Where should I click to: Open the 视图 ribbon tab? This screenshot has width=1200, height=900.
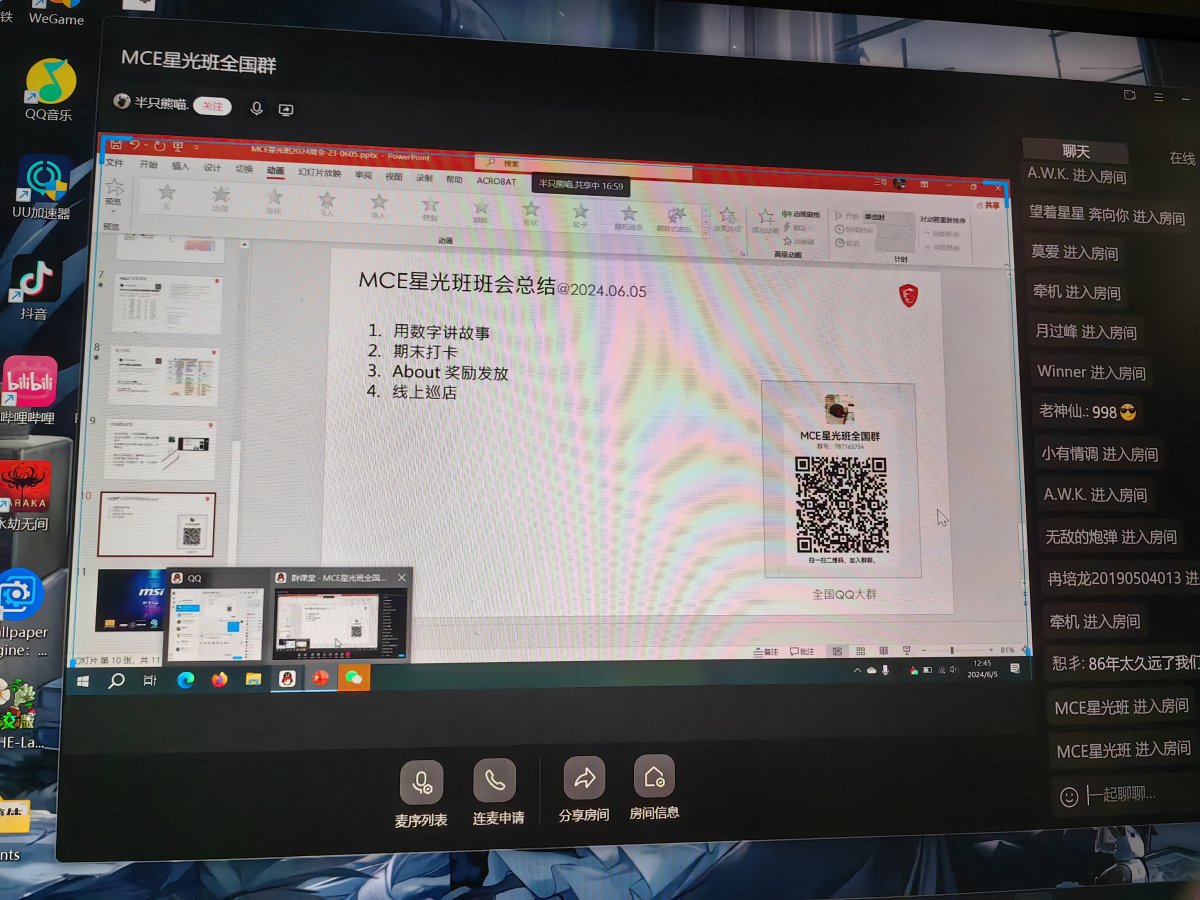pos(394,176)
